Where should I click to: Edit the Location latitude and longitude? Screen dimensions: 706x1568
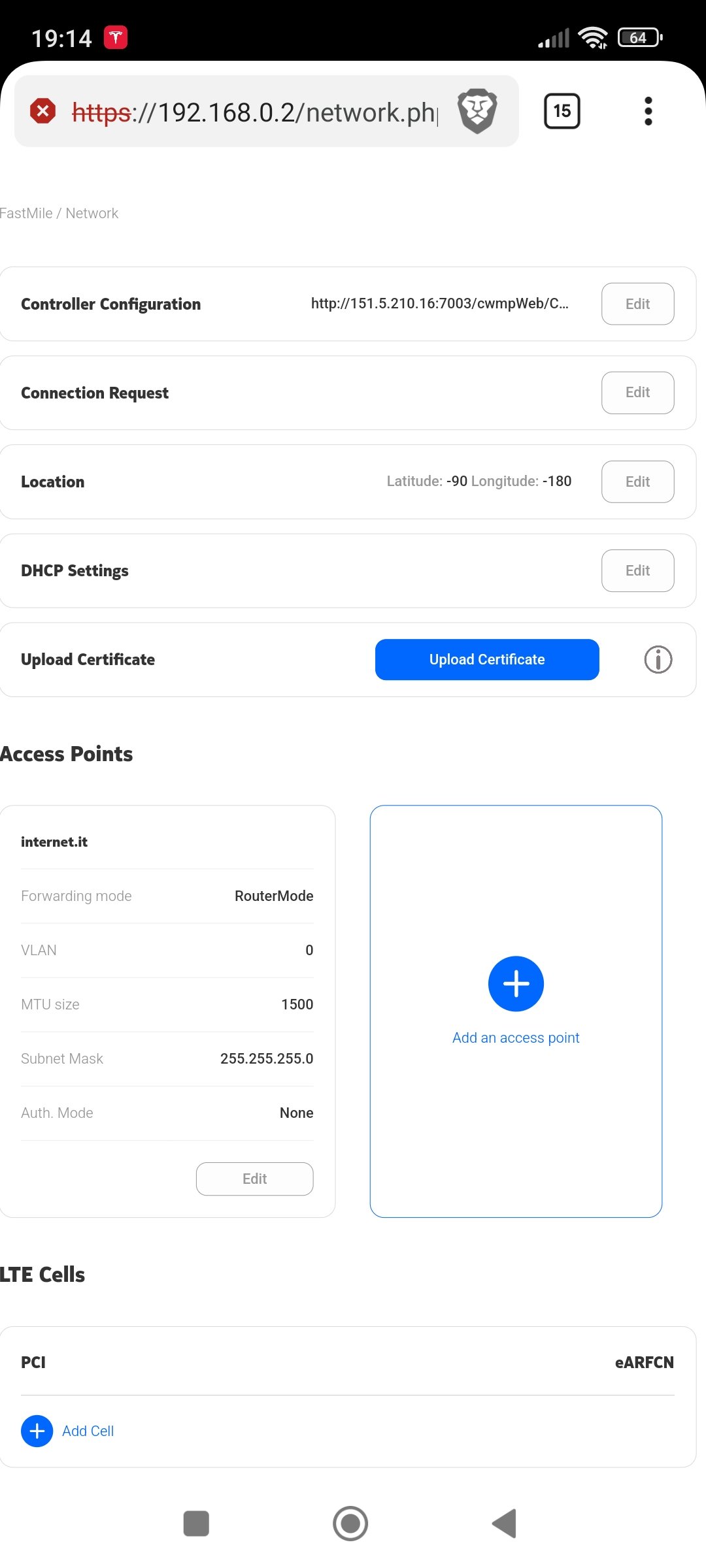(637, 482)
